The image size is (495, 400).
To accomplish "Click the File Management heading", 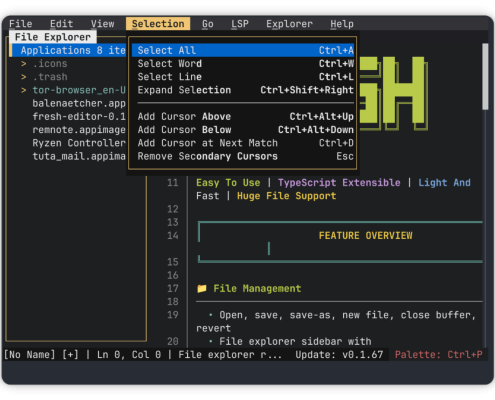I will click(257, 288).
